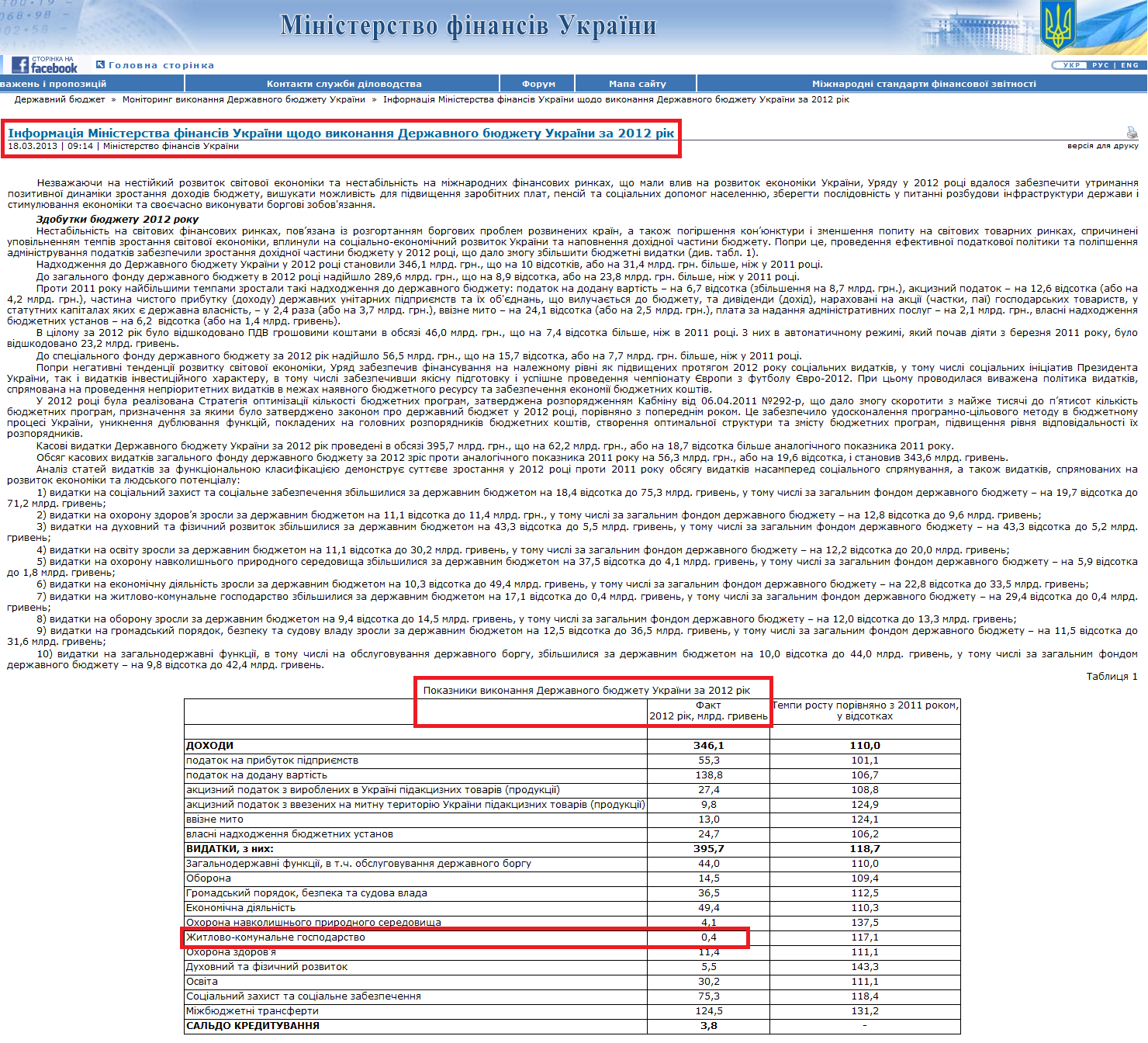The height and width of the screenshot is (1043, 1148).
Task: Click 'Житлово-комунальне господарство' row label
Action: click(275, 937)
